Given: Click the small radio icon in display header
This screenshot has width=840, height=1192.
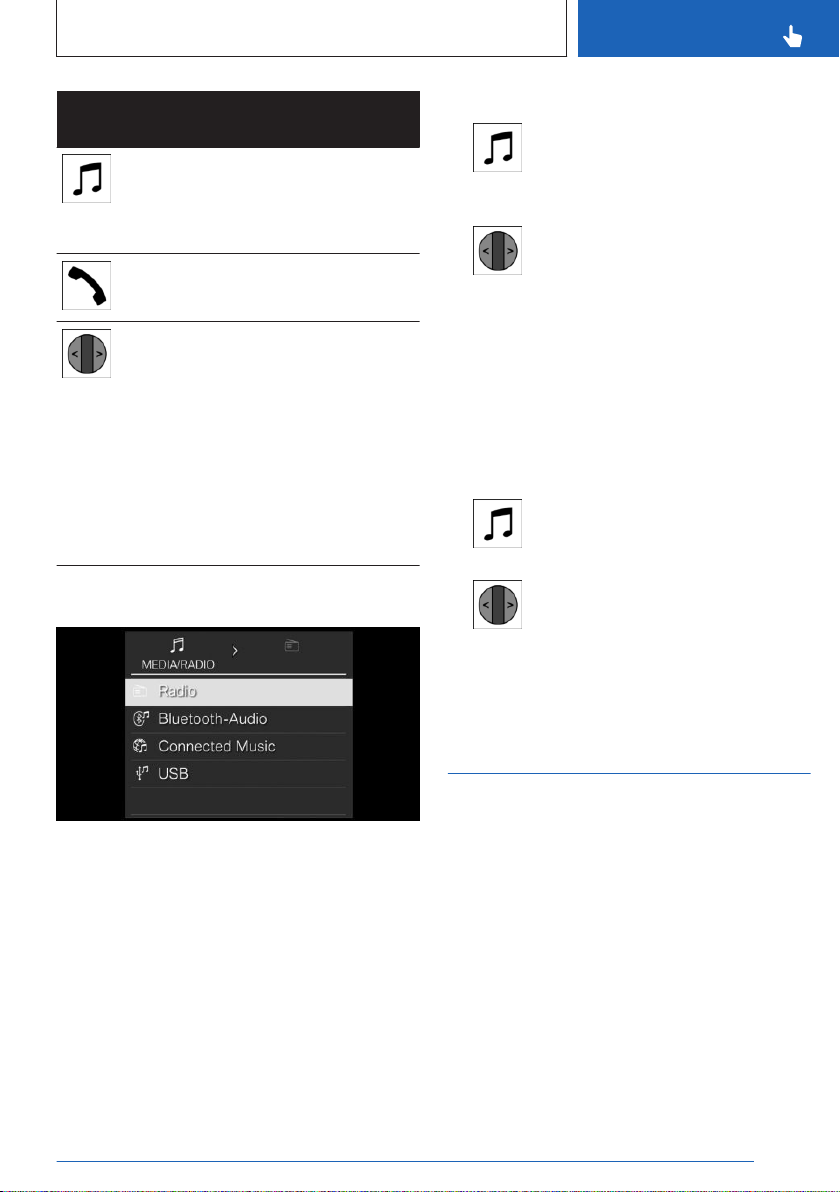Looking at the screenshot, I should (x=292, y=645).
